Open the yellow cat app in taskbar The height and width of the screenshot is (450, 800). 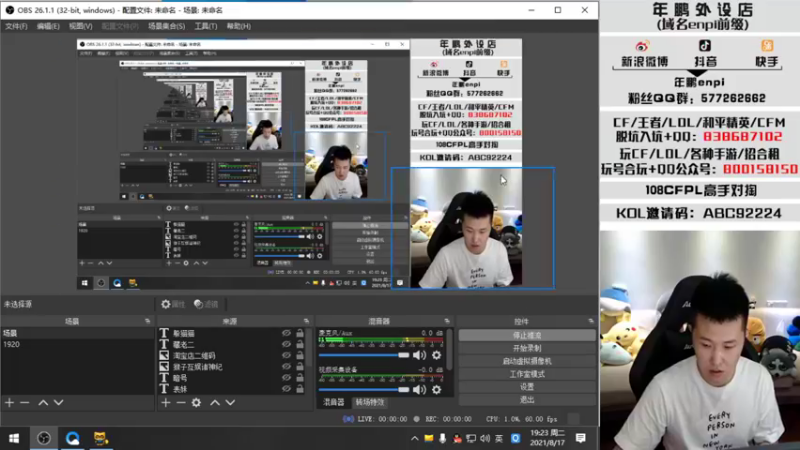point(101,438)
